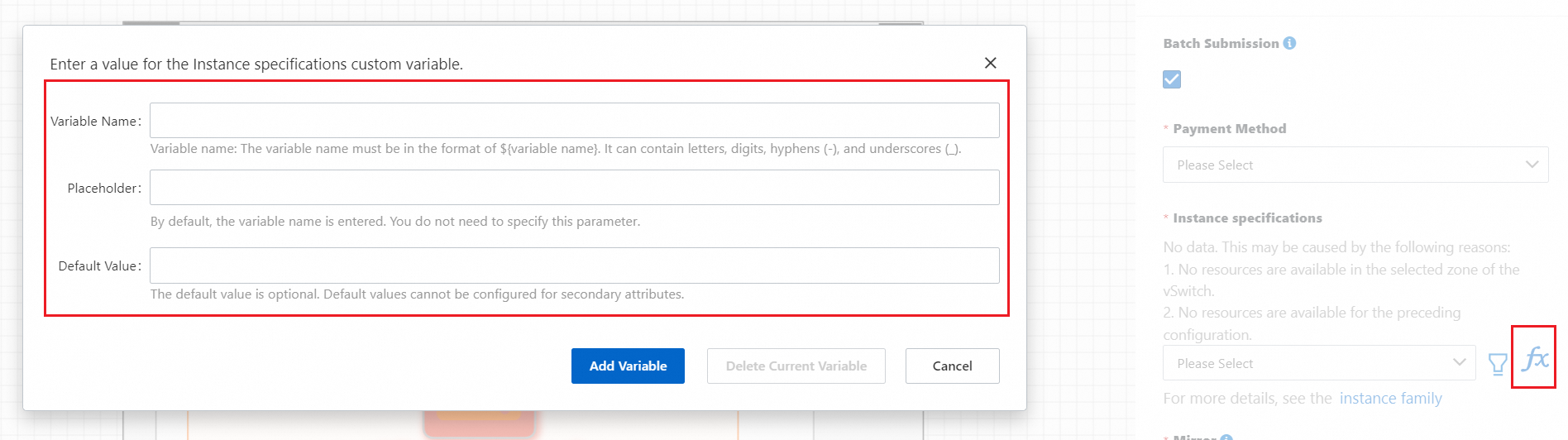
Task: Click the Batch Submission info icon
Action: click(x=1289, y=43)
